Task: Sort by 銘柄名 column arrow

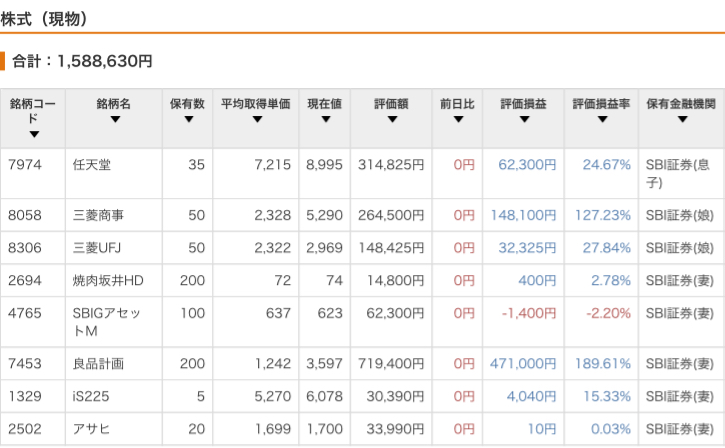Action: pyautogui.click(x=114, y=120)
